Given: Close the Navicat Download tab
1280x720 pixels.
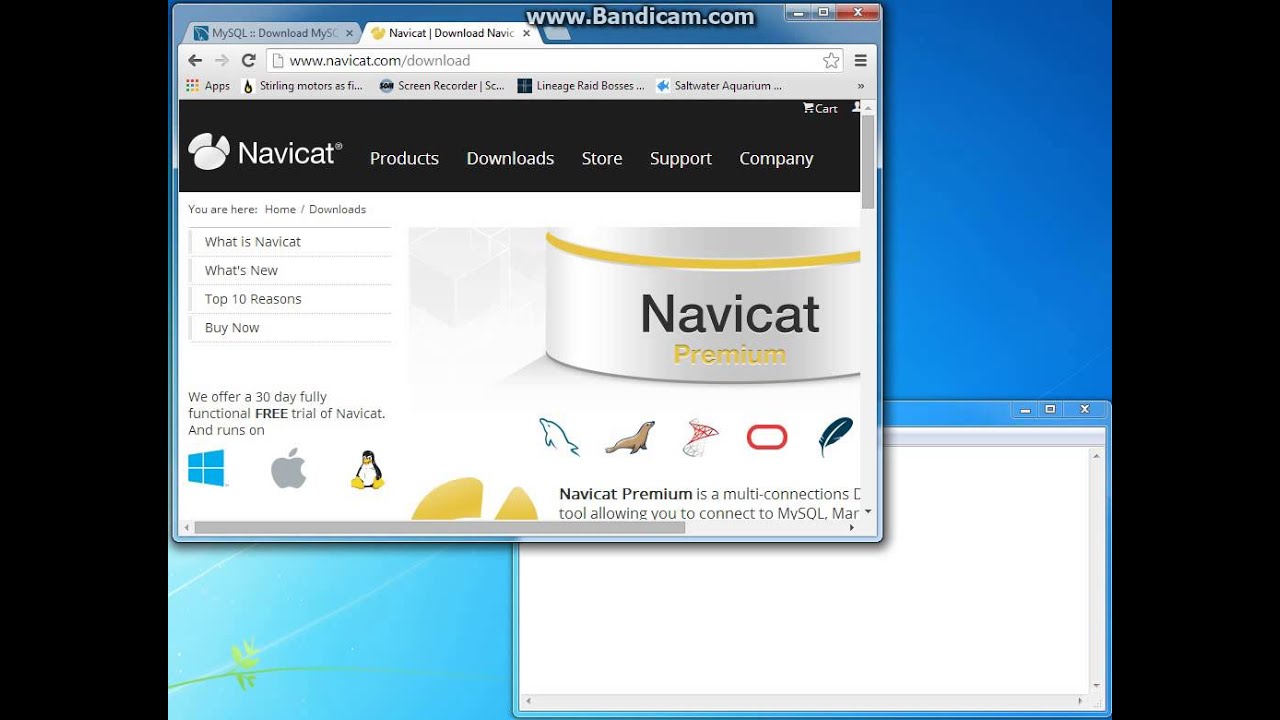Looking at the screenshot, I should (x=526, y=33).
